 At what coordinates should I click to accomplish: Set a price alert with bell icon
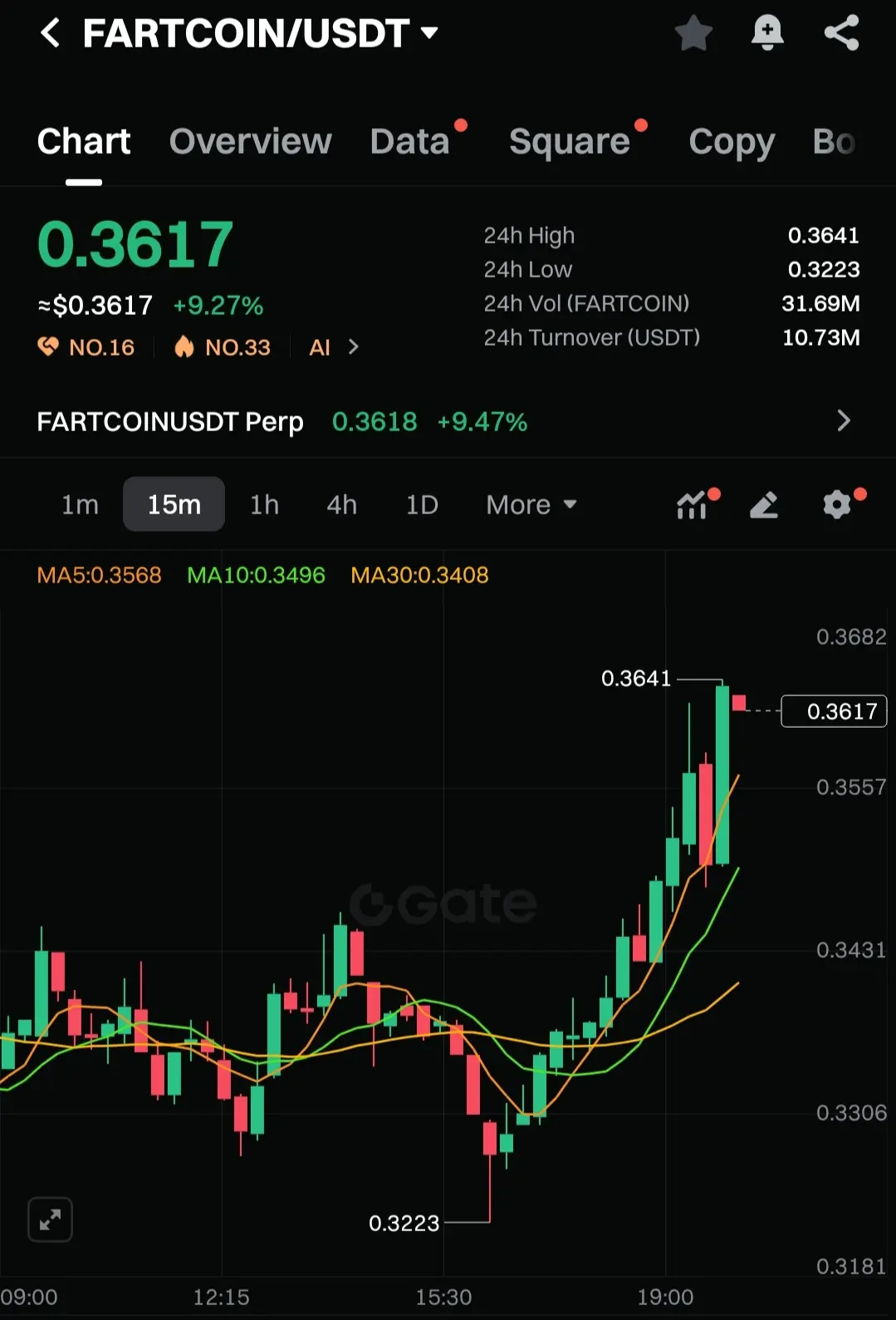coord(767,33)
